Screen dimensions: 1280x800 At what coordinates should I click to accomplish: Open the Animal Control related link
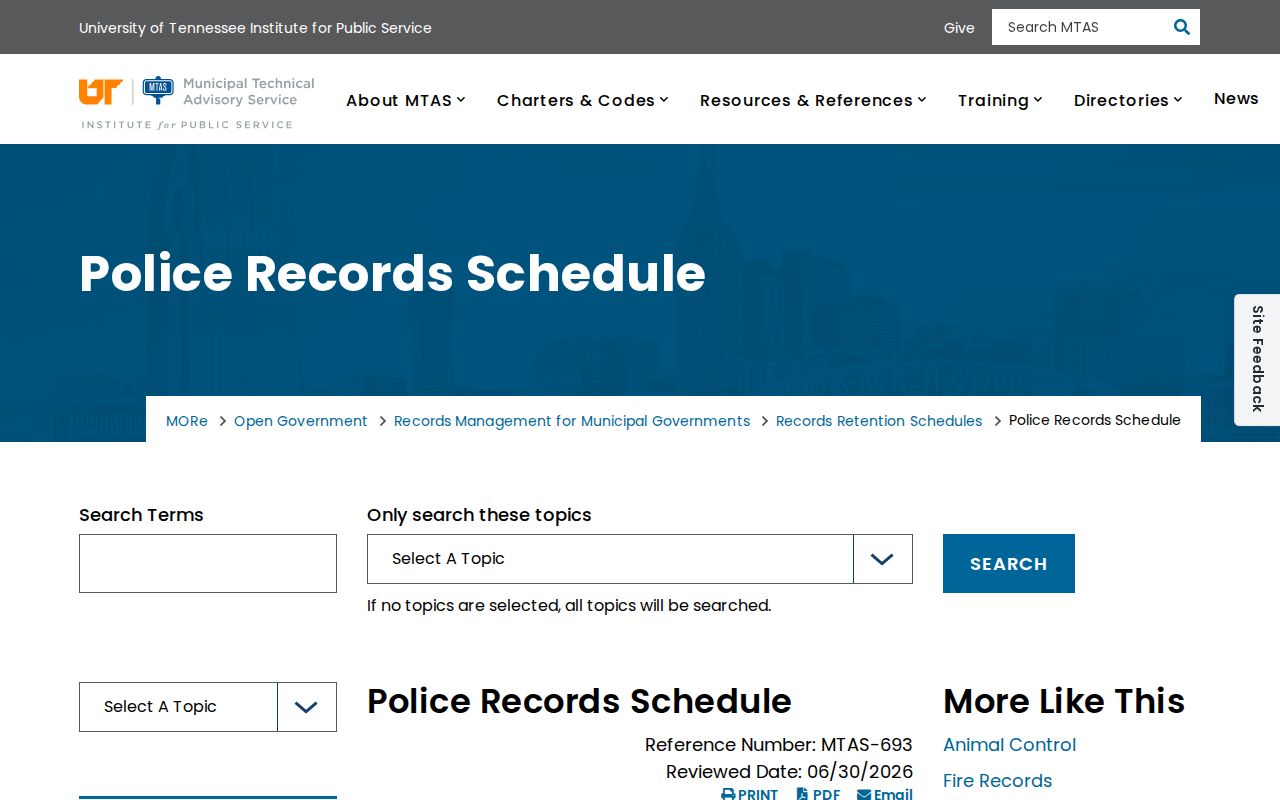coord(1009,745)
